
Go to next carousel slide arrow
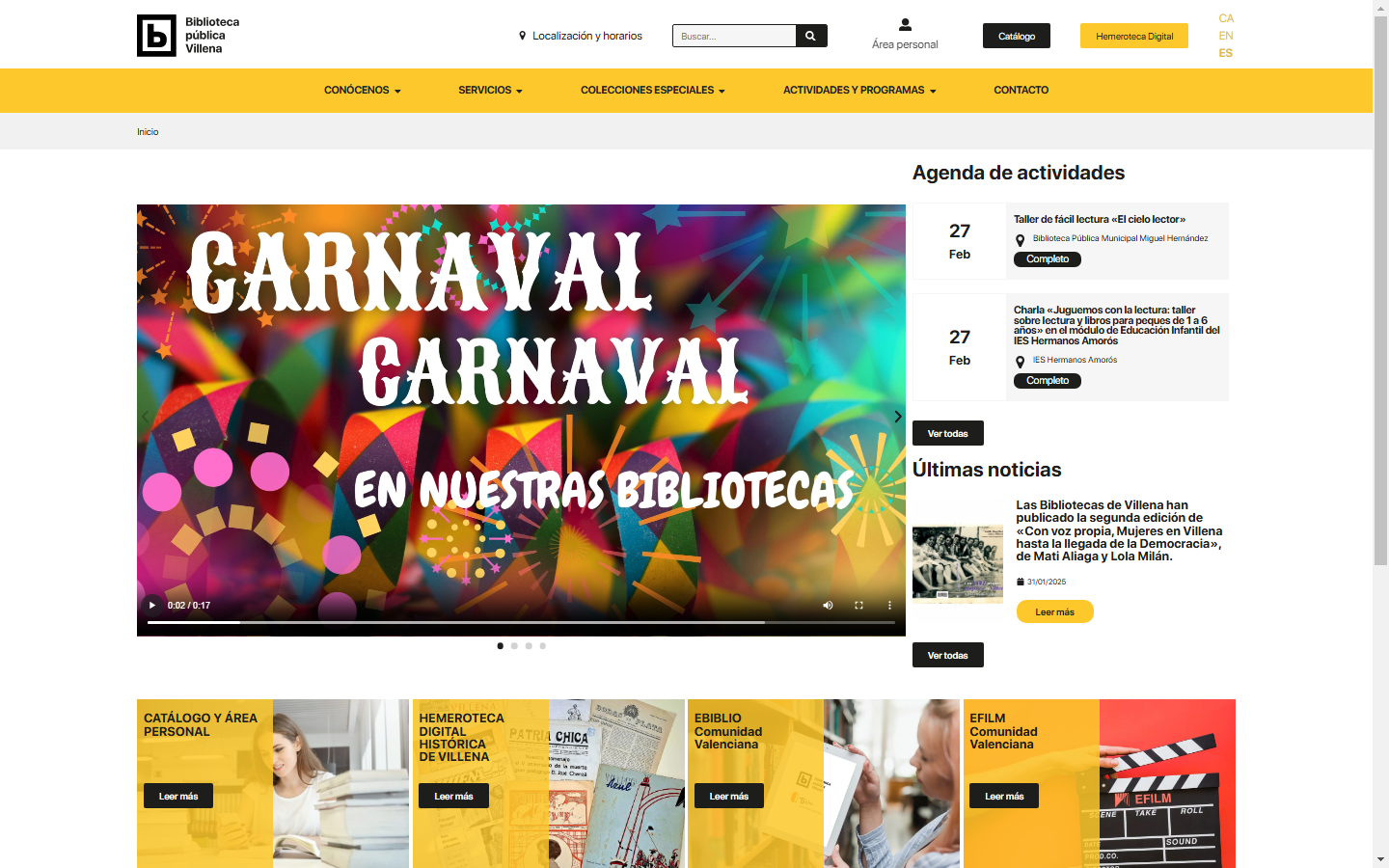click(x=897, y=417)
